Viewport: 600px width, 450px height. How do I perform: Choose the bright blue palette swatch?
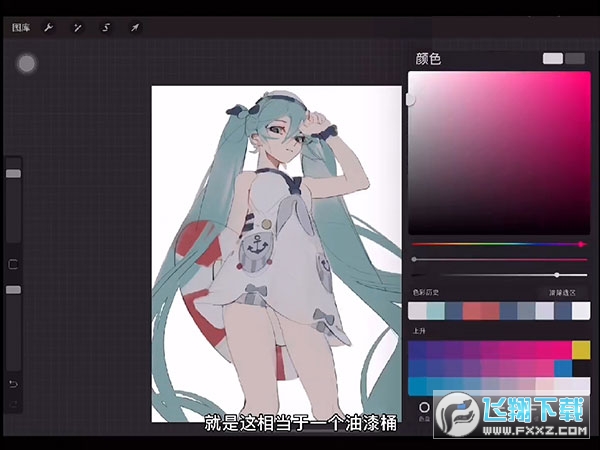click(x=563, y=368)
